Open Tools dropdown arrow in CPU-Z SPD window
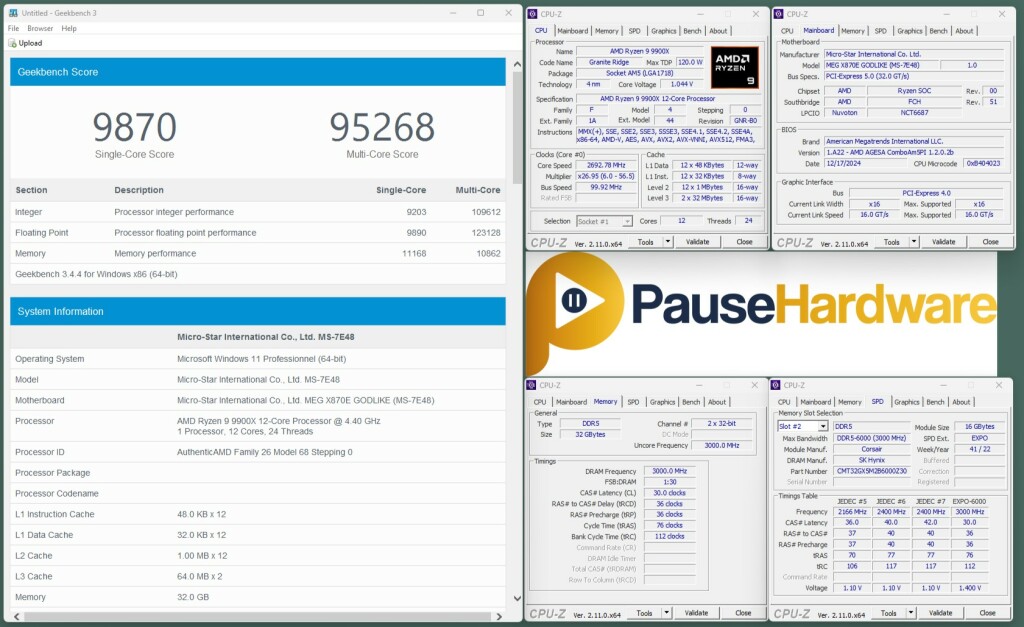This screenshot has width=1024, height=627. point(910,613)
